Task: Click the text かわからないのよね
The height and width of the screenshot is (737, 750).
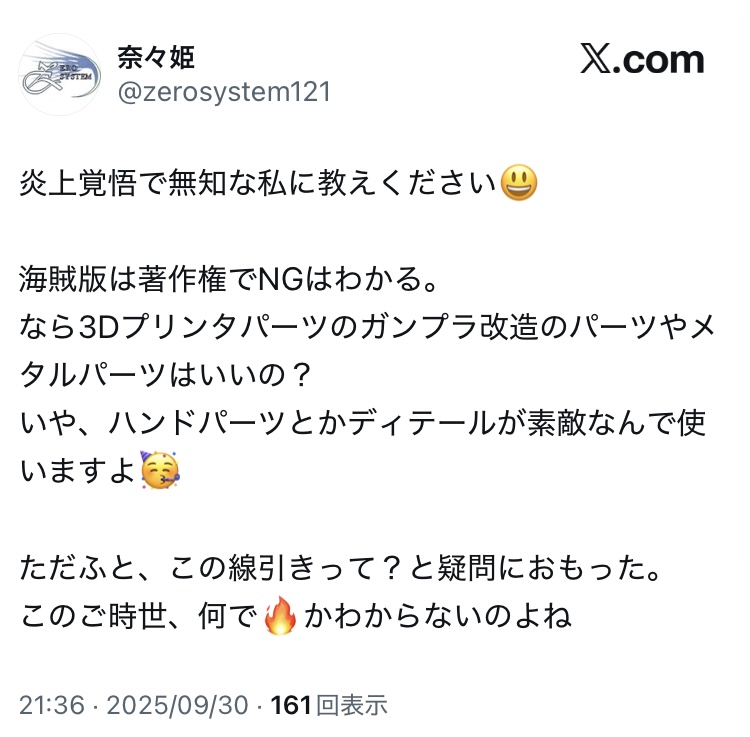Action: 438,615
